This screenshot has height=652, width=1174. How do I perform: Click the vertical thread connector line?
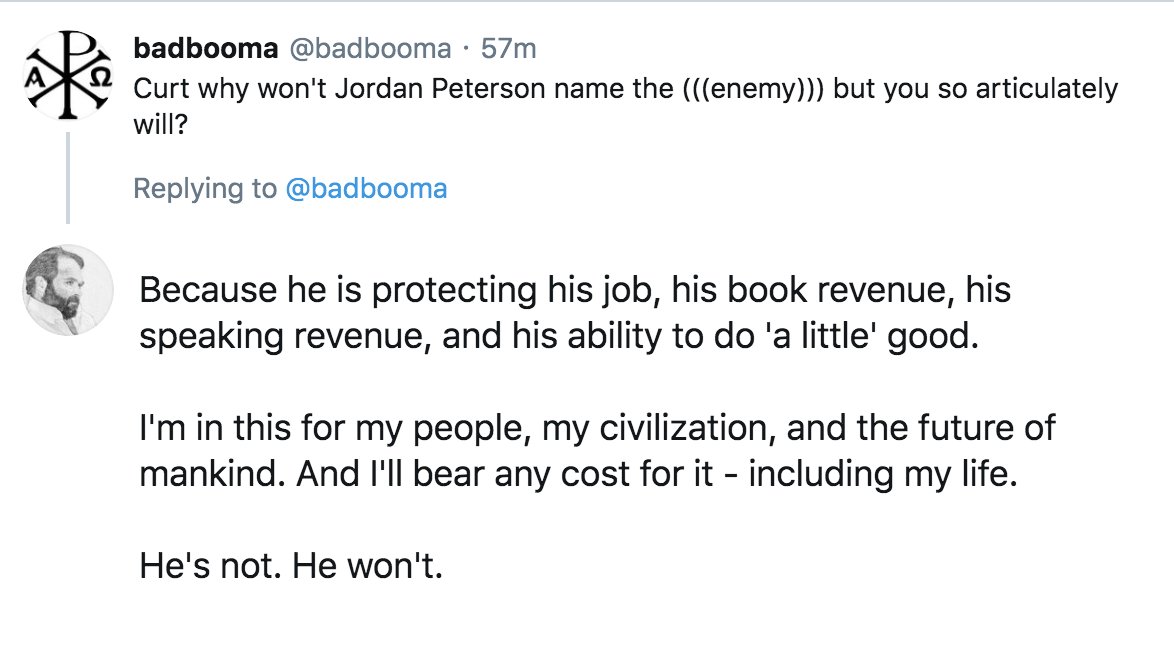(68, 178)
